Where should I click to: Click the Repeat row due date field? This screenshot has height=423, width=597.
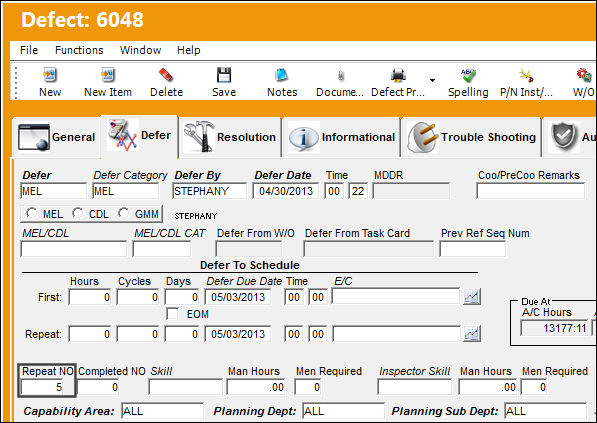click(x=238, y=334)
